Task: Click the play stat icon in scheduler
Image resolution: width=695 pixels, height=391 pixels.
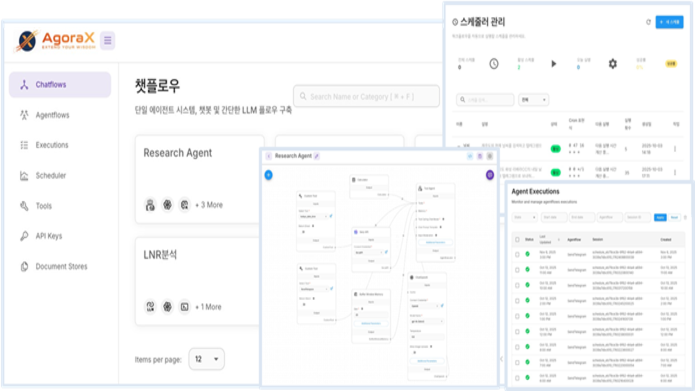Action: 554,64
